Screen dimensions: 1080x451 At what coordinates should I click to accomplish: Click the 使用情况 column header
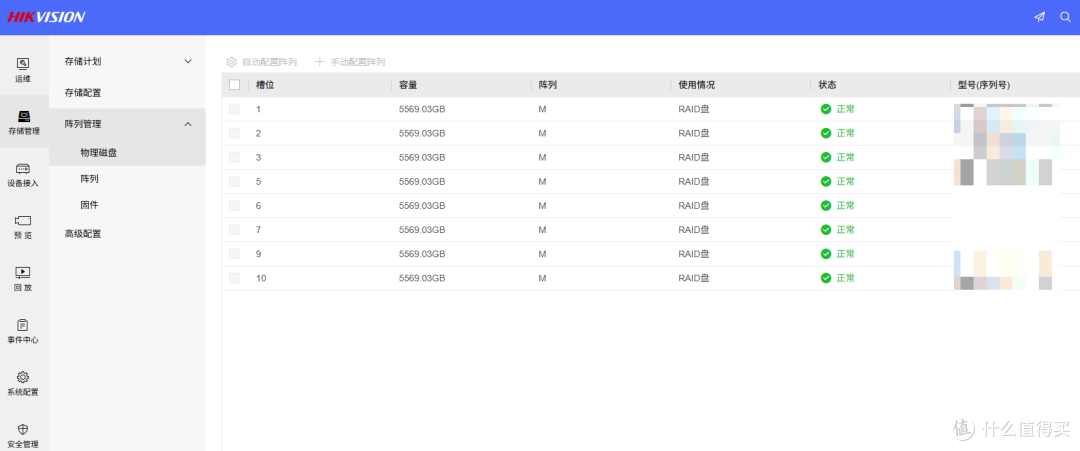(x=696, y=85)
